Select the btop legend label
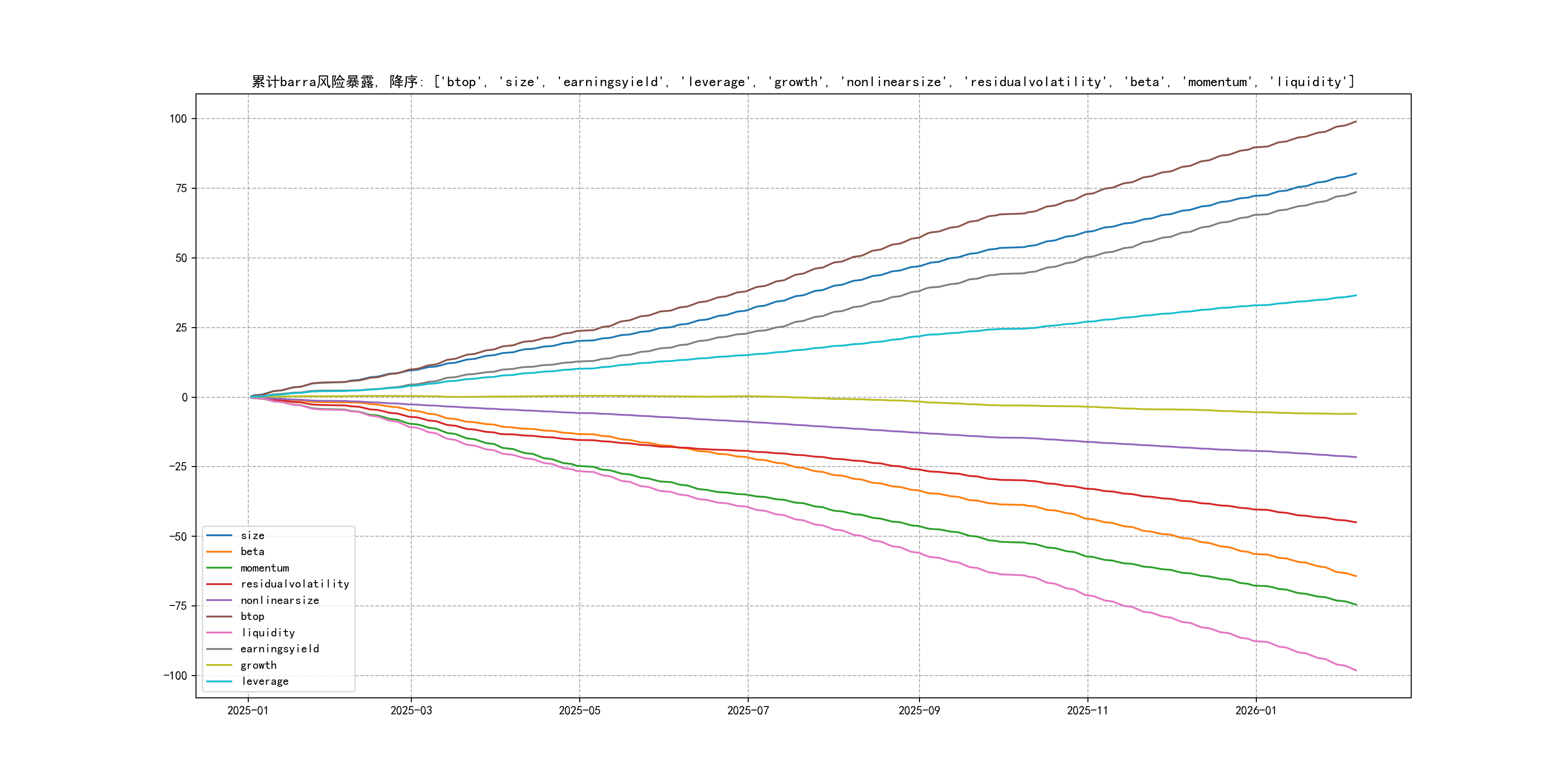 252,617
